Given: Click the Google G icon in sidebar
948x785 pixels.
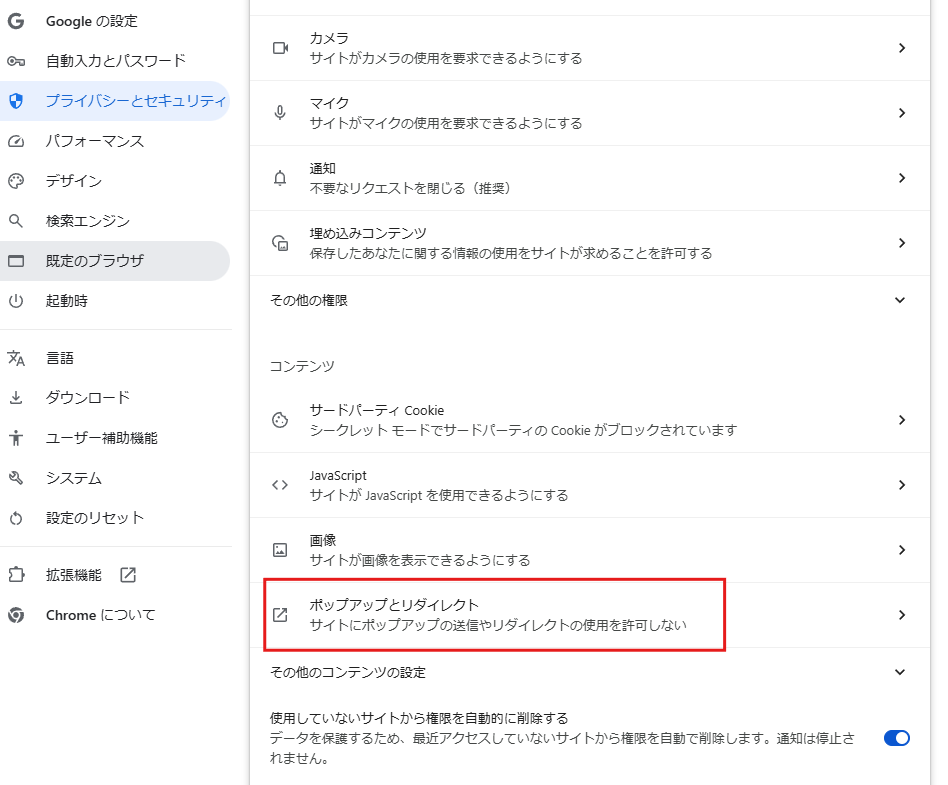Looking at the screenshot, I should 16,21.
